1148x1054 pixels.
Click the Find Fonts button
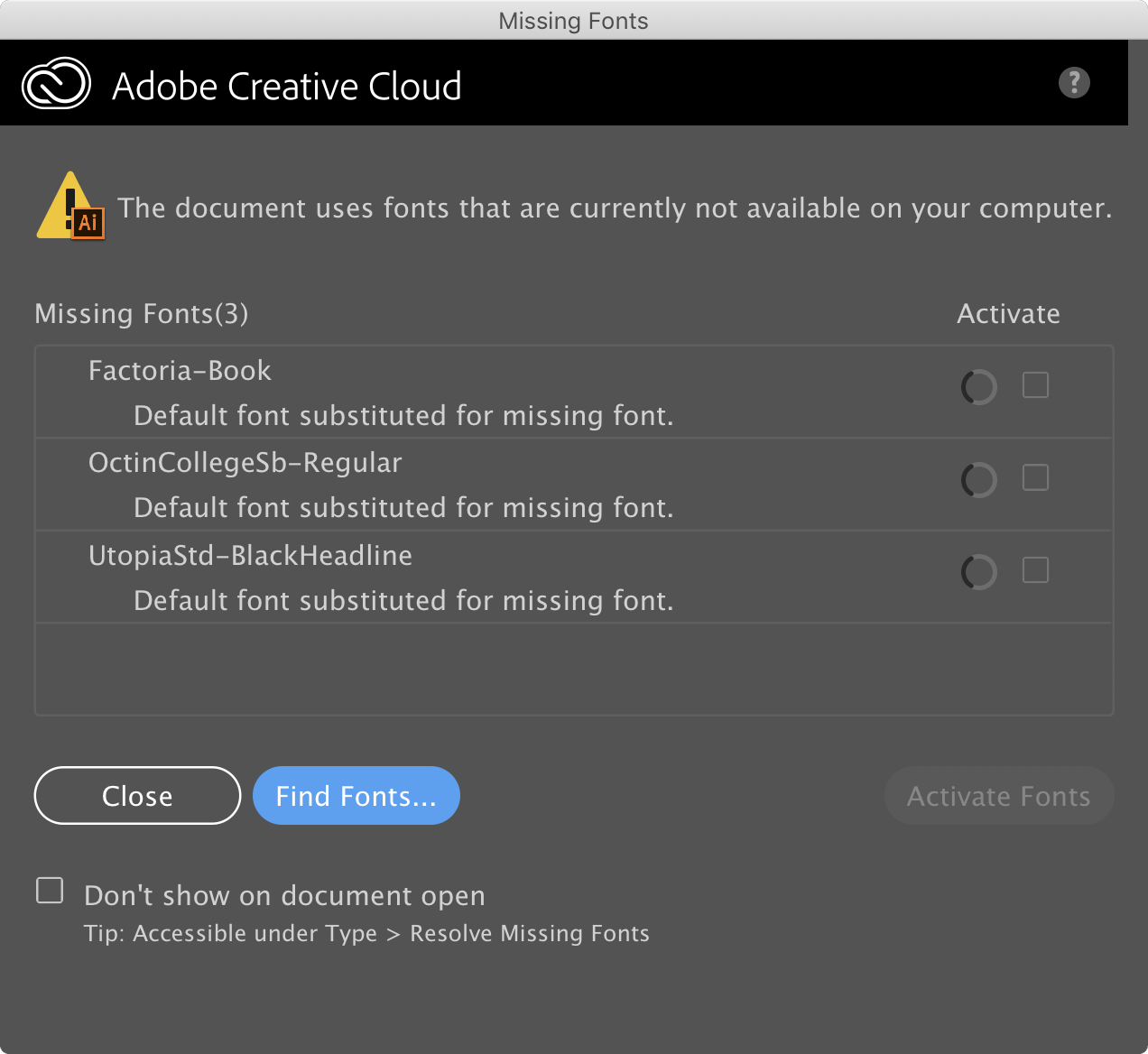356,795
